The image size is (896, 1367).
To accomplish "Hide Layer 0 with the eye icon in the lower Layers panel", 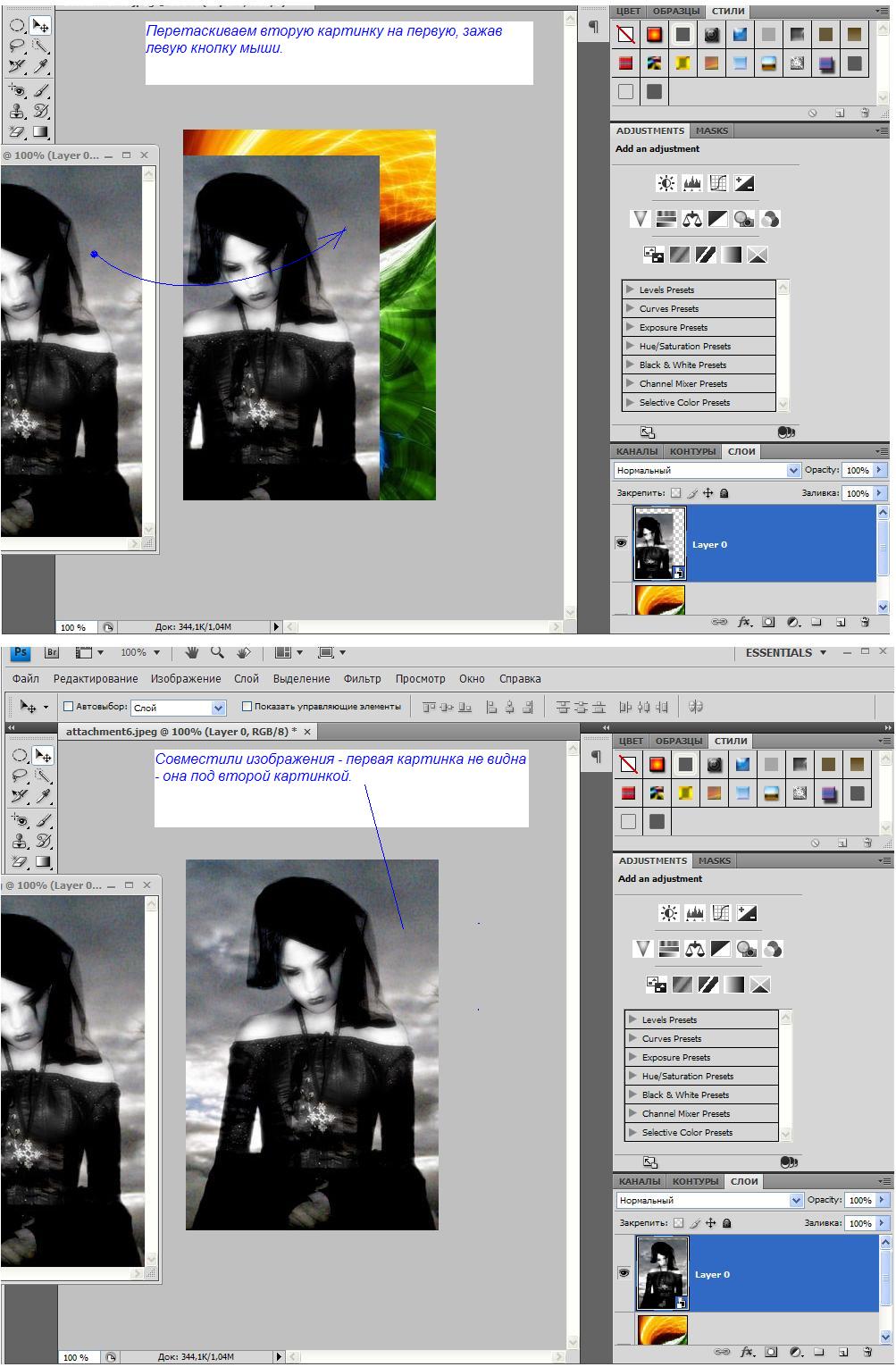I will coord(624,1273).
